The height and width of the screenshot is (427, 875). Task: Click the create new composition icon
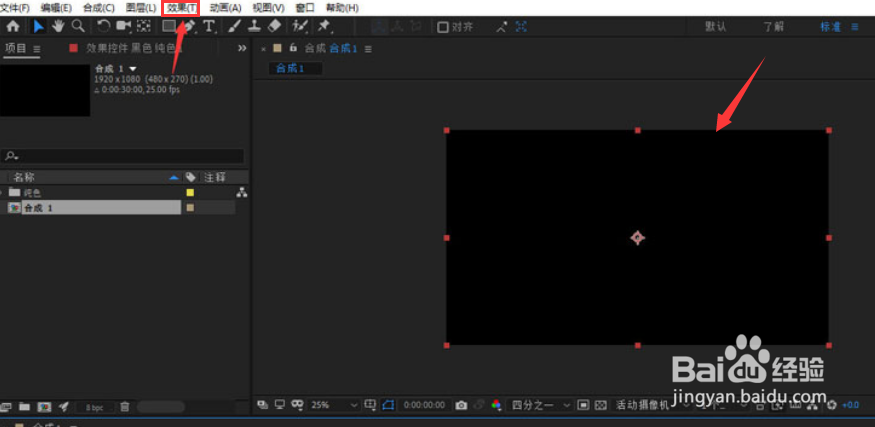pyautogui.click(x=44, y=406)
